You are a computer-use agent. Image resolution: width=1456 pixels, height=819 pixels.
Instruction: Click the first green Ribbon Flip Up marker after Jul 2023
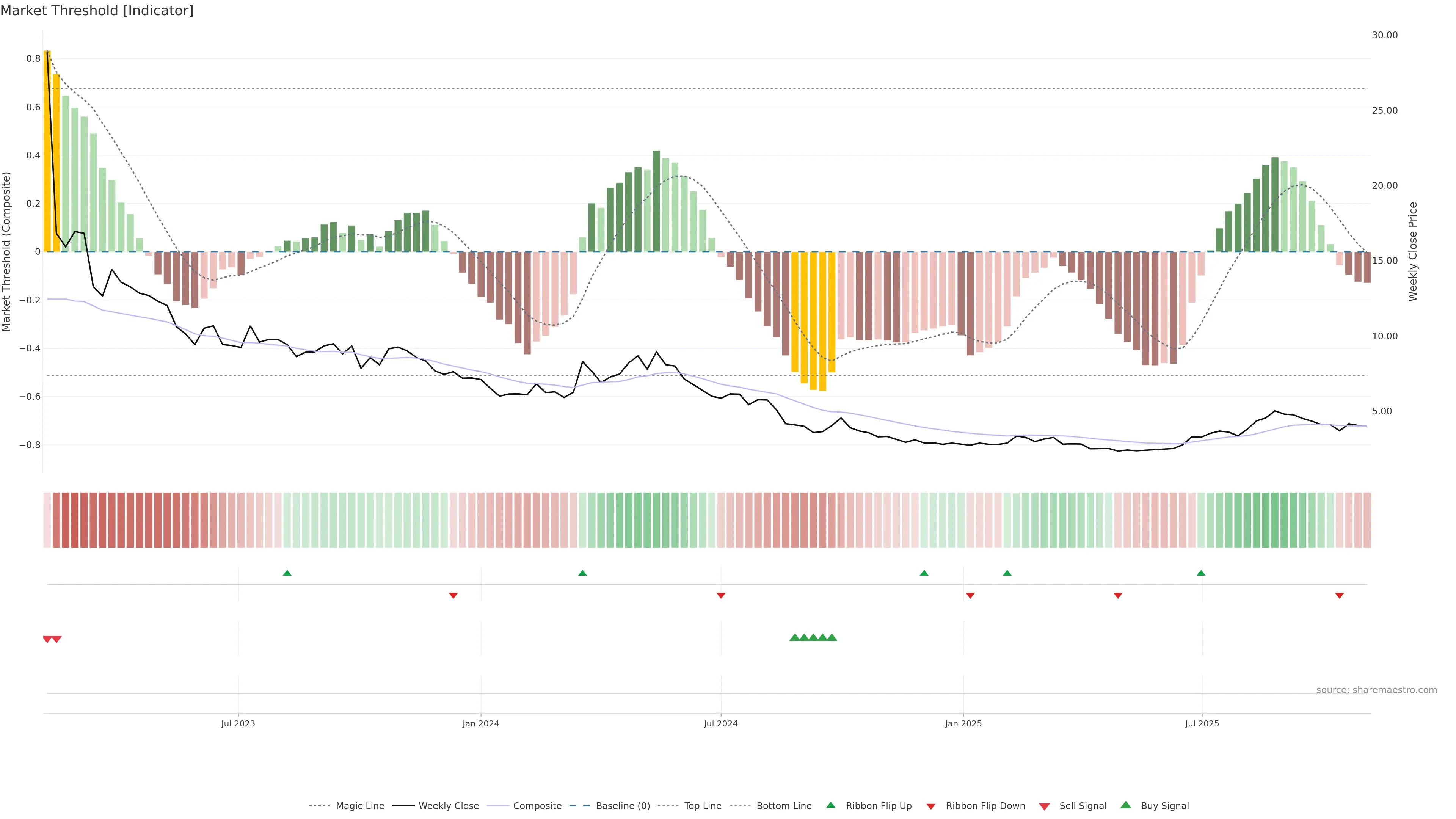pyautogui.click(x=287, y=573)
